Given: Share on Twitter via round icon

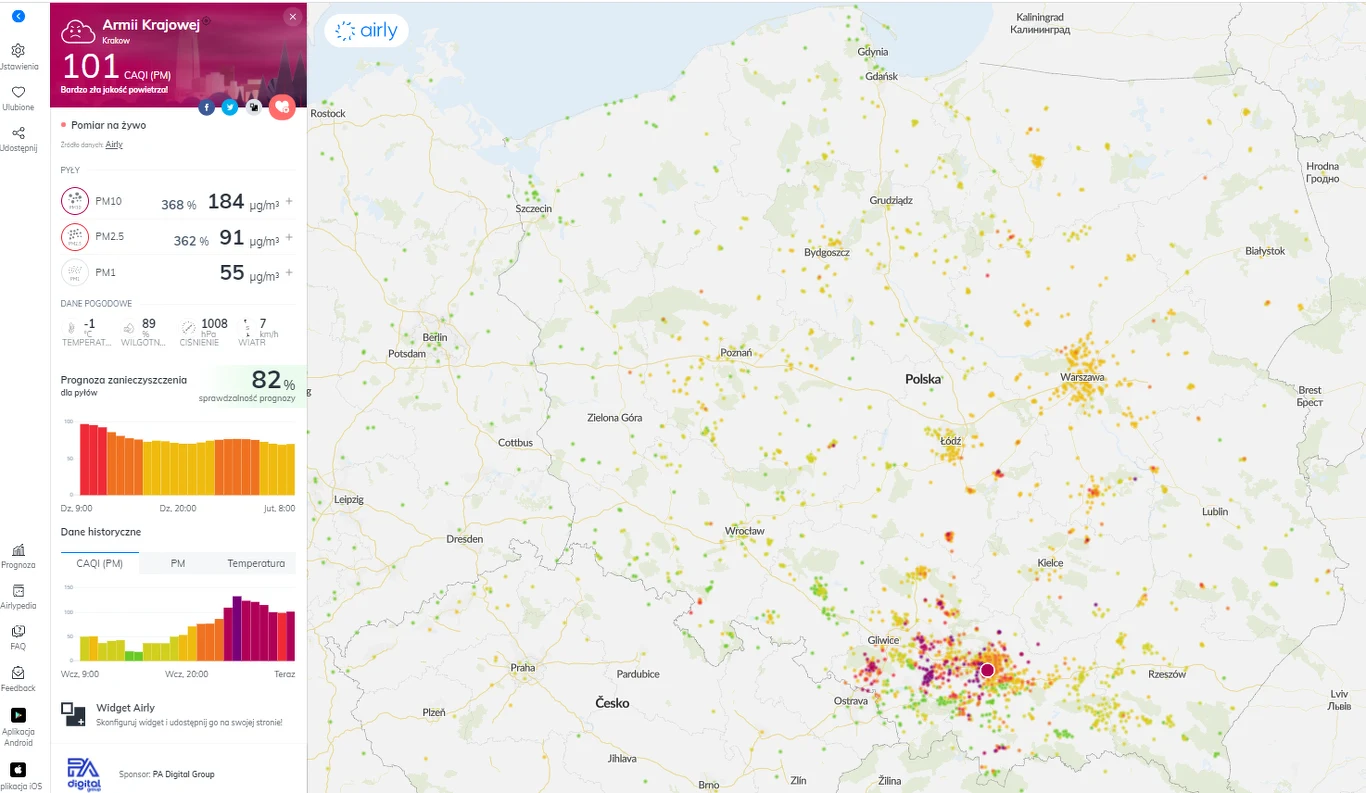Looking at the screenshot, I should click(230, 107).
